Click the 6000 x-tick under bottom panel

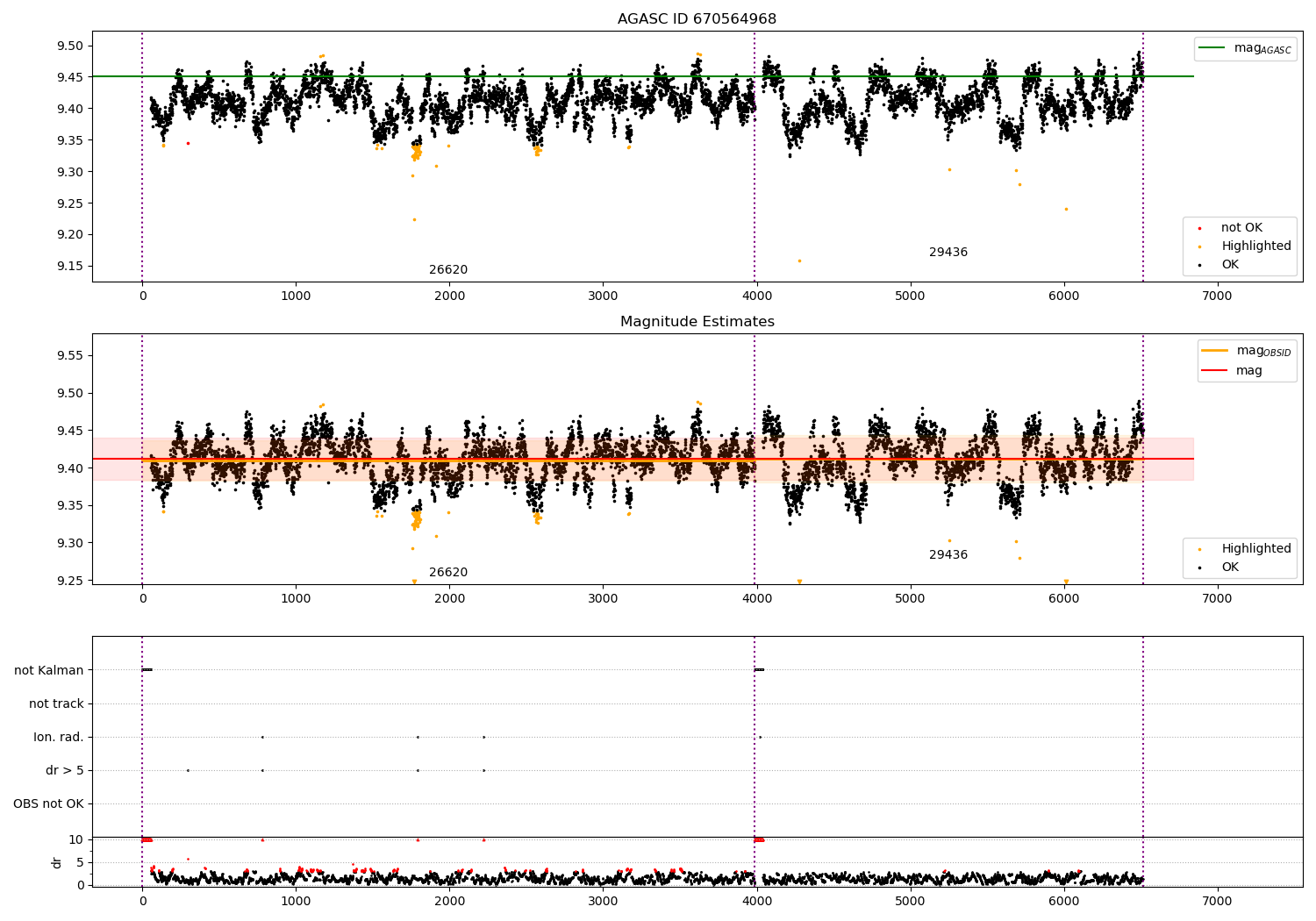[x=1063, y=901]
